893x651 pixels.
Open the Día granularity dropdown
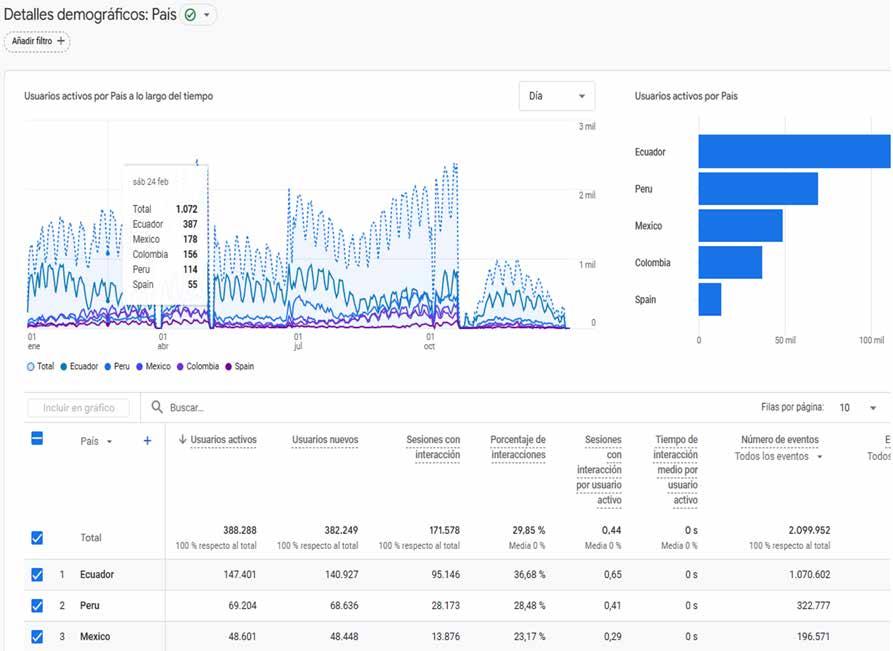[x=556, y=96]
